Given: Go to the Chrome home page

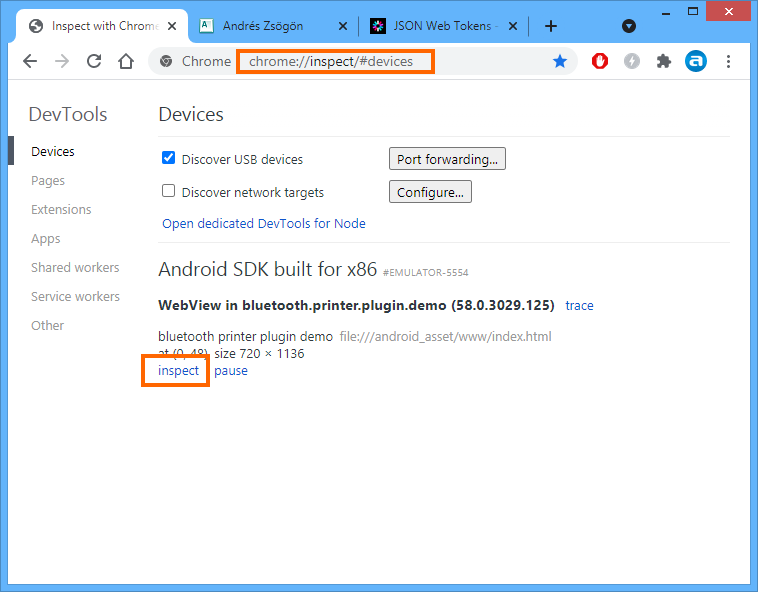Looking at the screenshot, I should 126,61.
